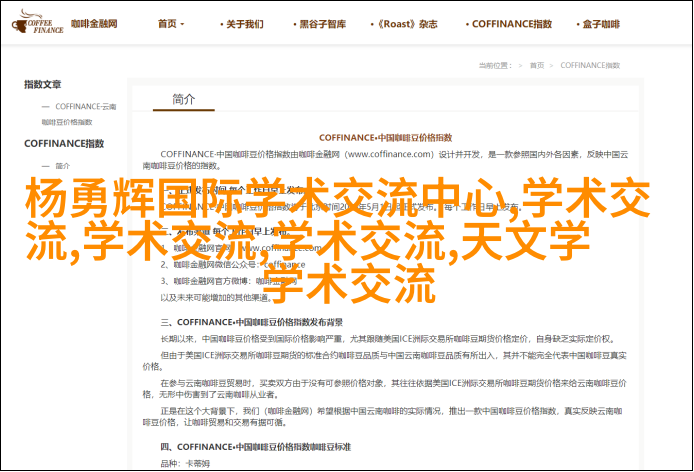This screenshot has width=694, height=472.
Task: Click the www.coffinance.com text in the first paragraph
Action: 389,155
